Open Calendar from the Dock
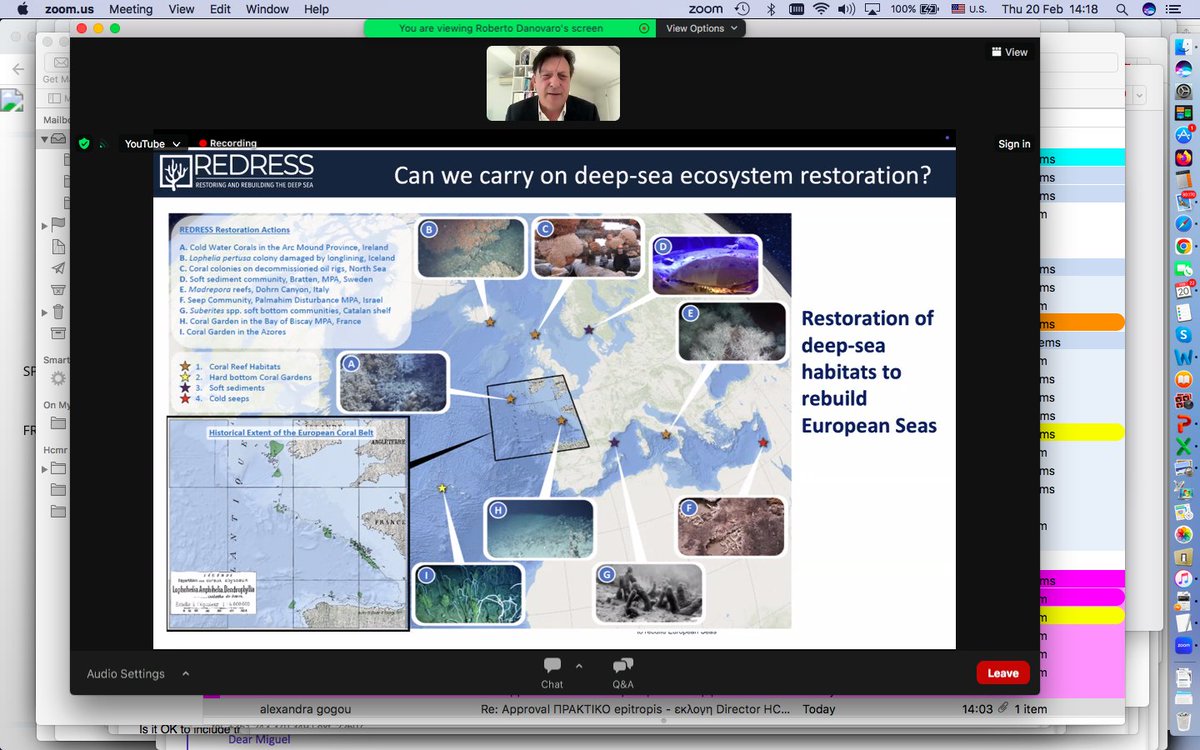The height and width of the screenshot is (750, 1200). [1183, 291]
